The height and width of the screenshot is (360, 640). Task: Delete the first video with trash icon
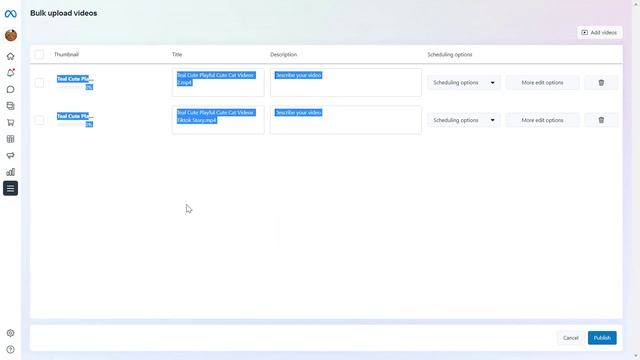point(601,82)
